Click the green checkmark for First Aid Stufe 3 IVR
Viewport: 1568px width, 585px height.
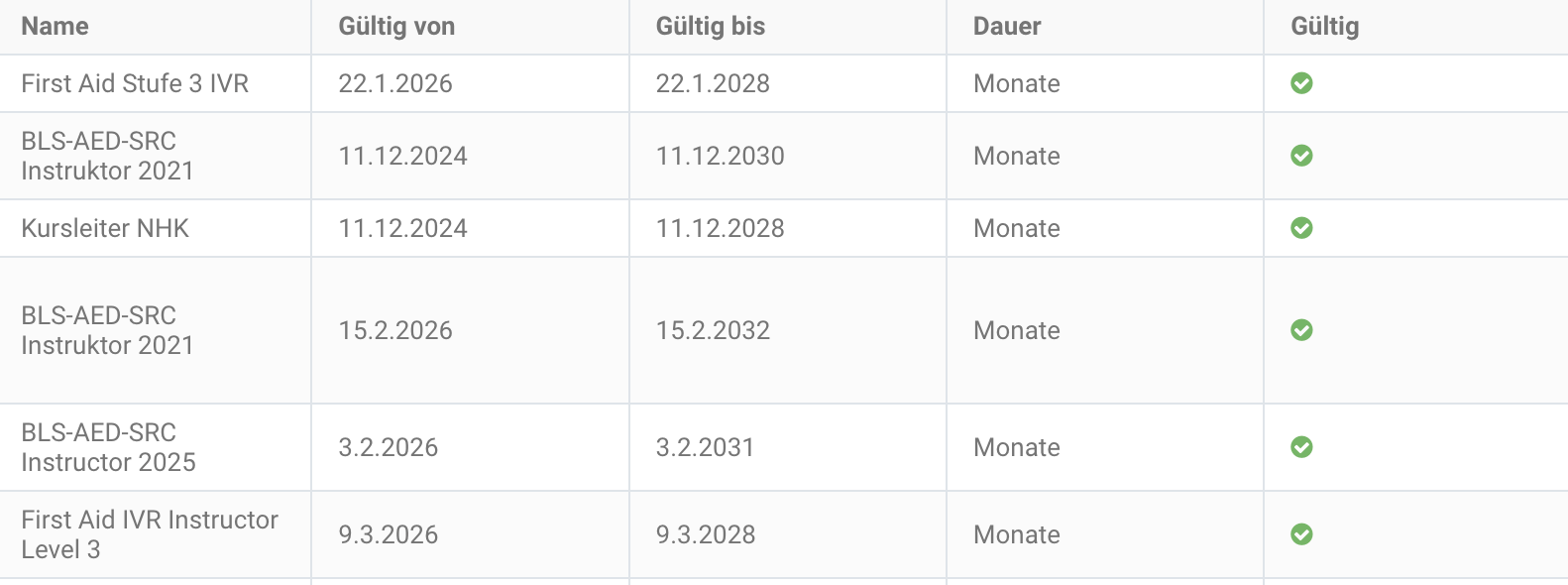point(1301,83)
